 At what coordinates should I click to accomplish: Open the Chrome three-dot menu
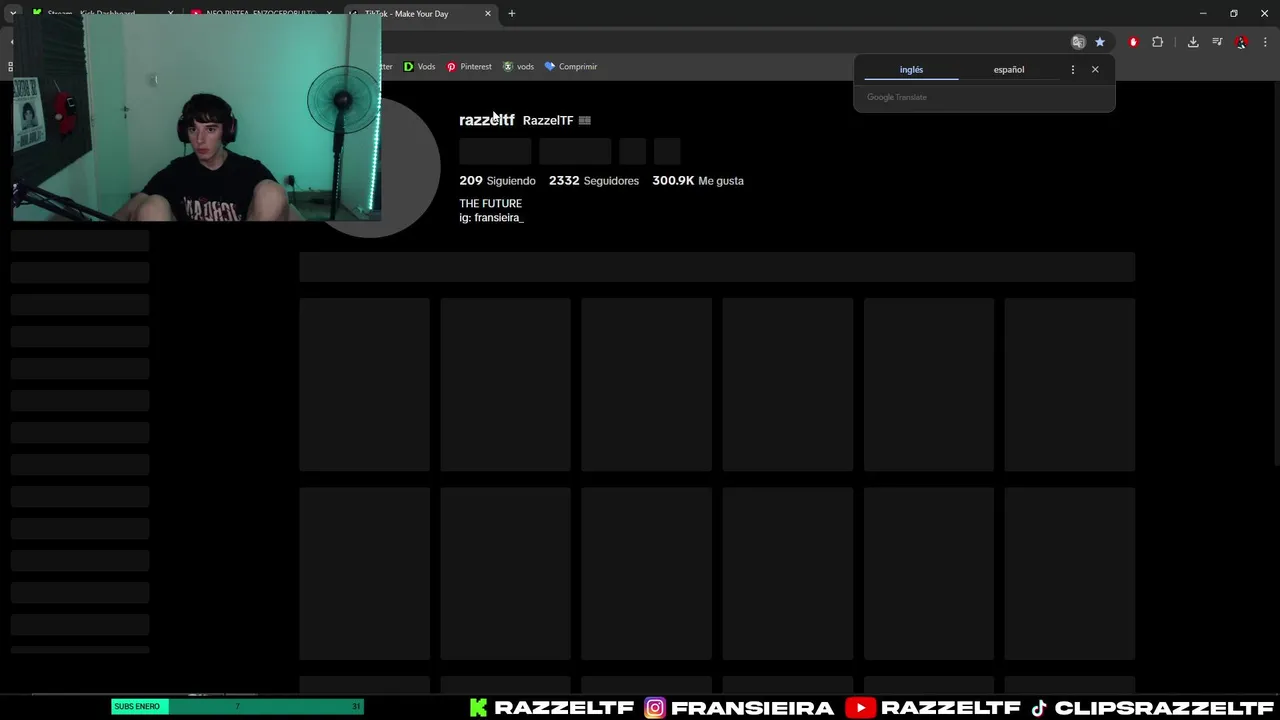click(1265, 42)
